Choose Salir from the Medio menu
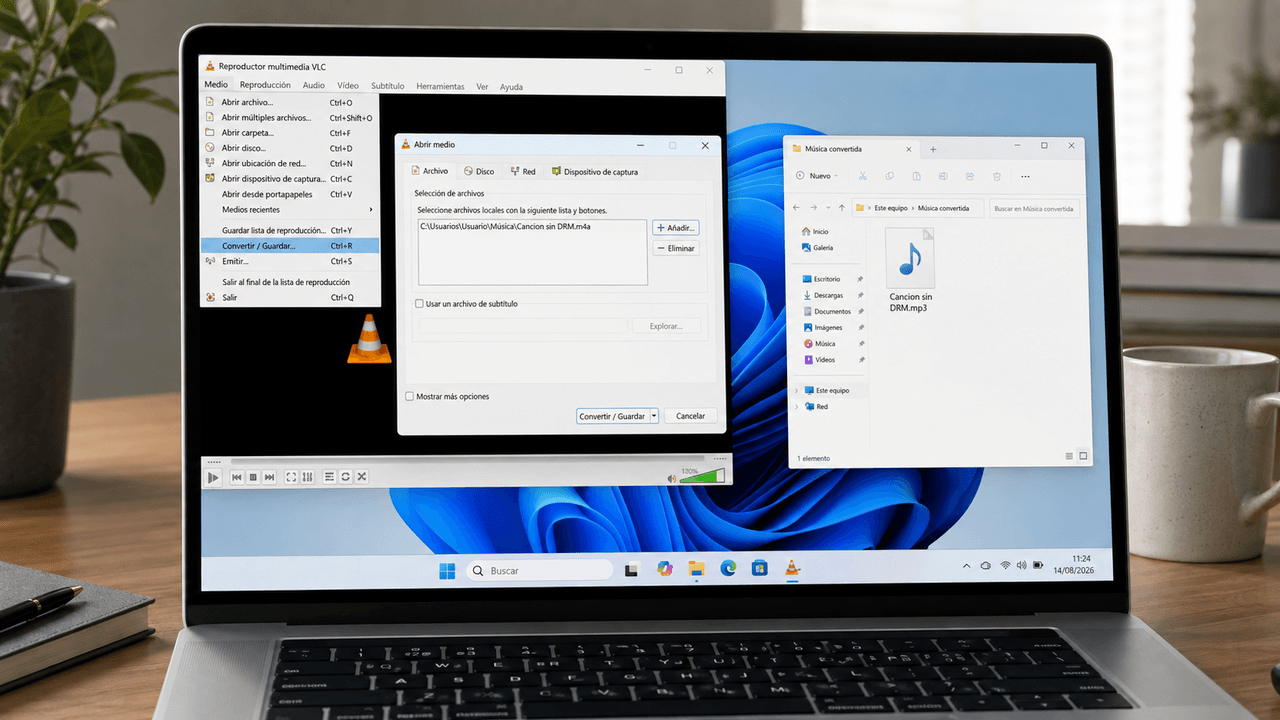1280x720 pixels. tap(290, 297)
